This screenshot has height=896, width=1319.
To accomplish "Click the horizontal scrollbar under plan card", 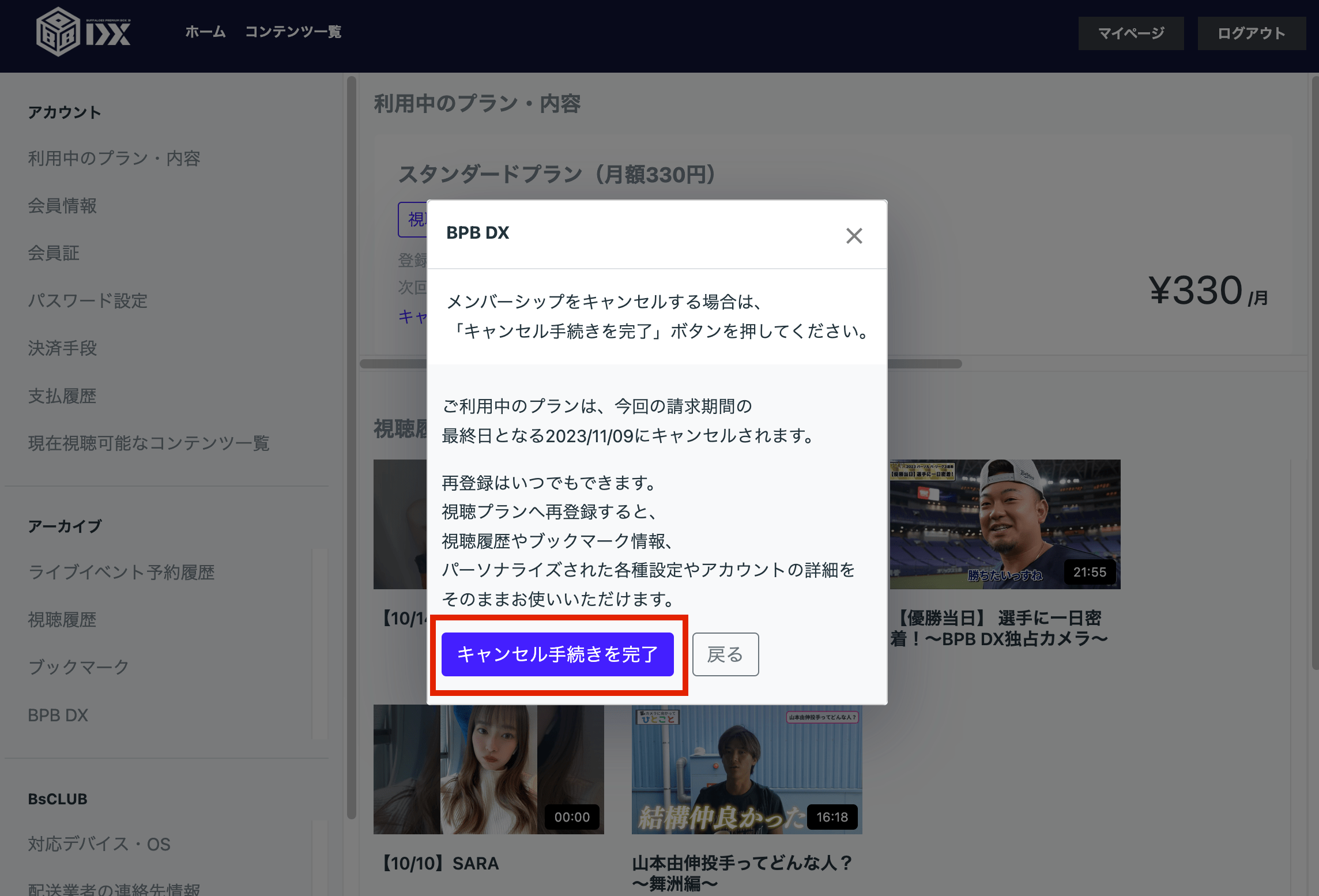I will pos(661,364).
